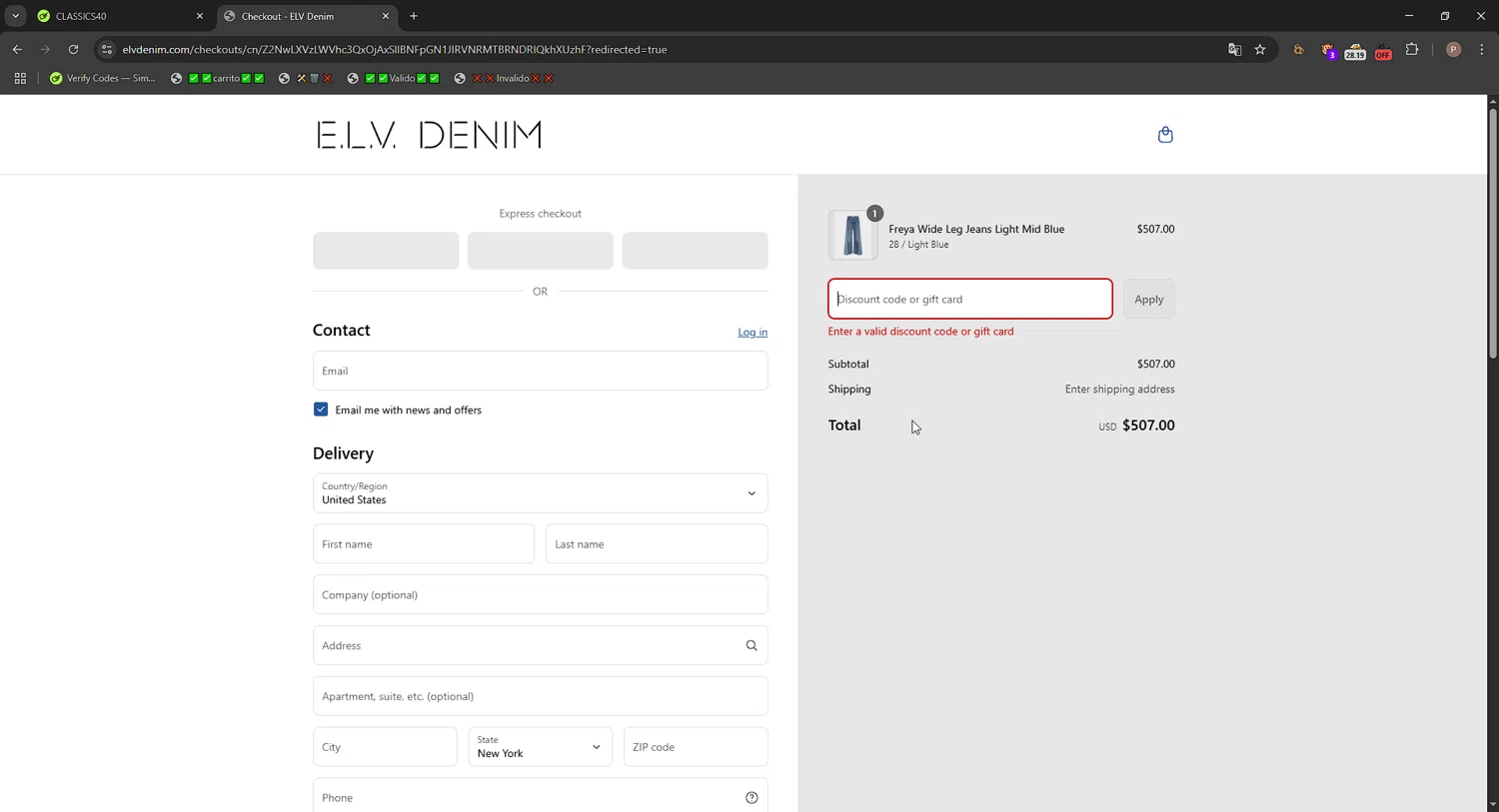Open the Country/Region dropdown
This screenshot has width=1499, height=812.
point(541,493)
